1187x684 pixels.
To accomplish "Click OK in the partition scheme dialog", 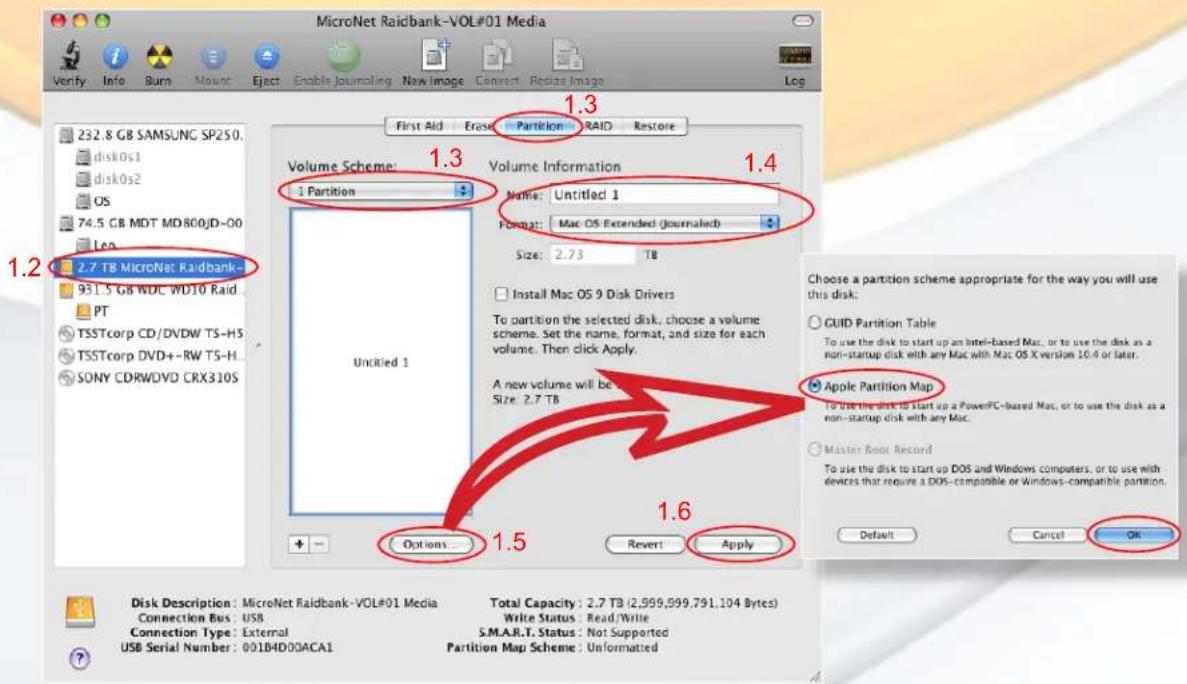I will tap(1133, 535).
